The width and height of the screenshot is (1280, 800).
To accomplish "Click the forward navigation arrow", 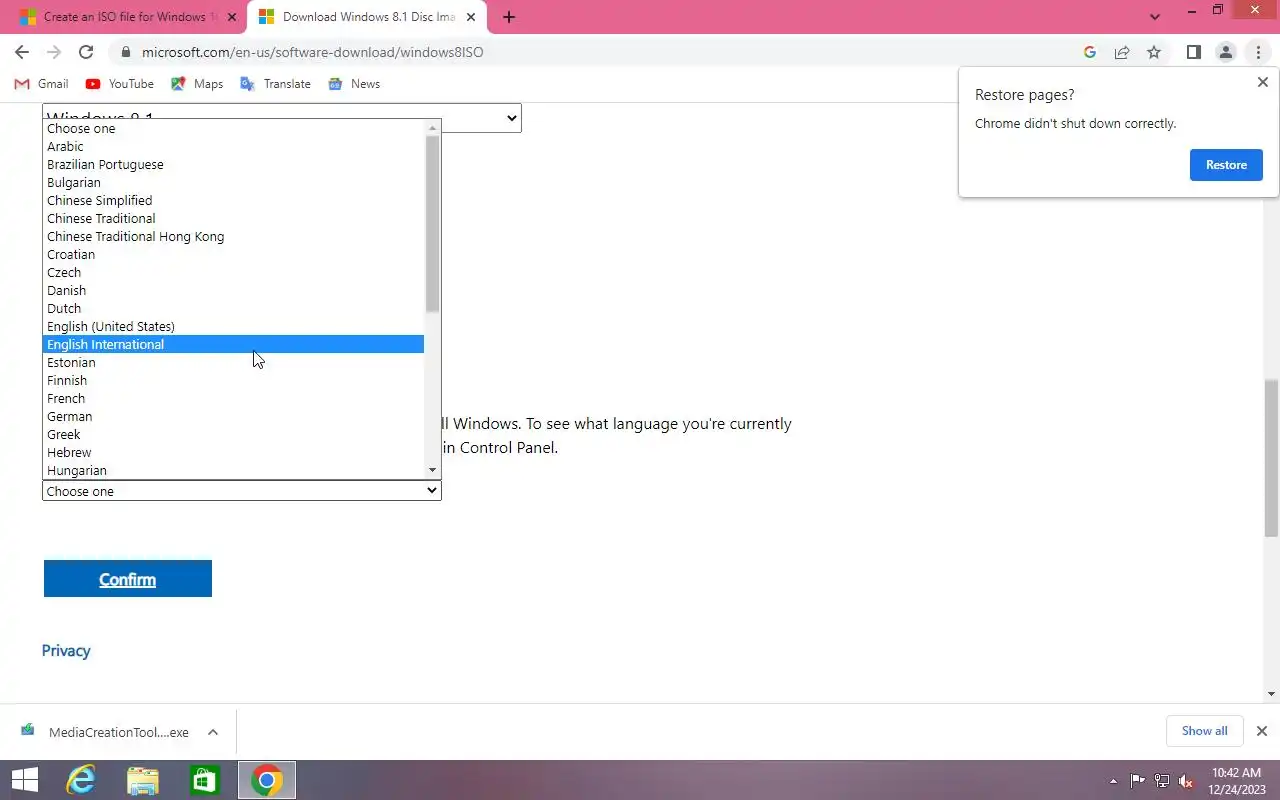I will coord(54,52).
